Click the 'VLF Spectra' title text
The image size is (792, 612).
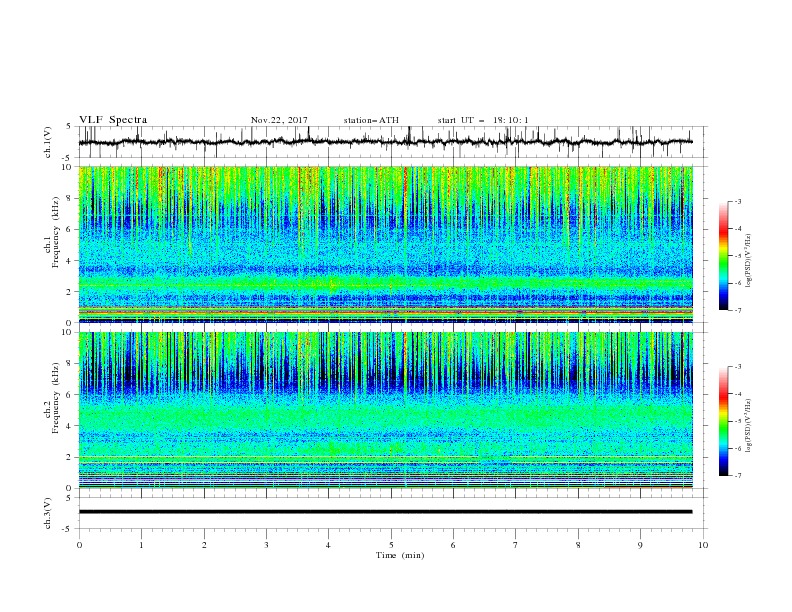click(x=113, y=120)
